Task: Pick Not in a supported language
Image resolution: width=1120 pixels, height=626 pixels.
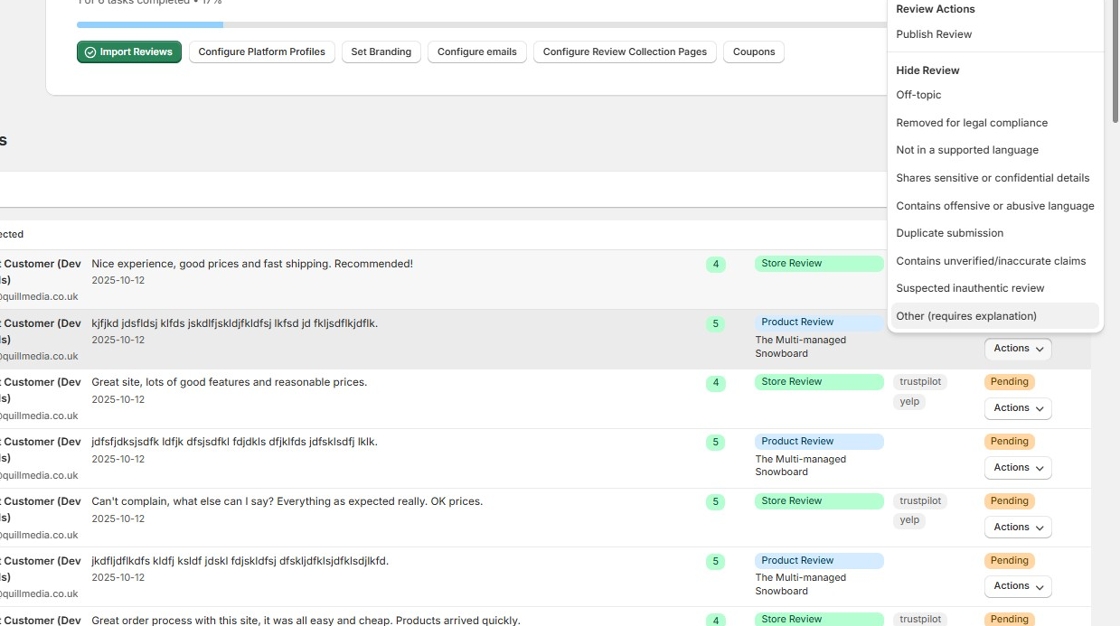Action: point(967,150)
